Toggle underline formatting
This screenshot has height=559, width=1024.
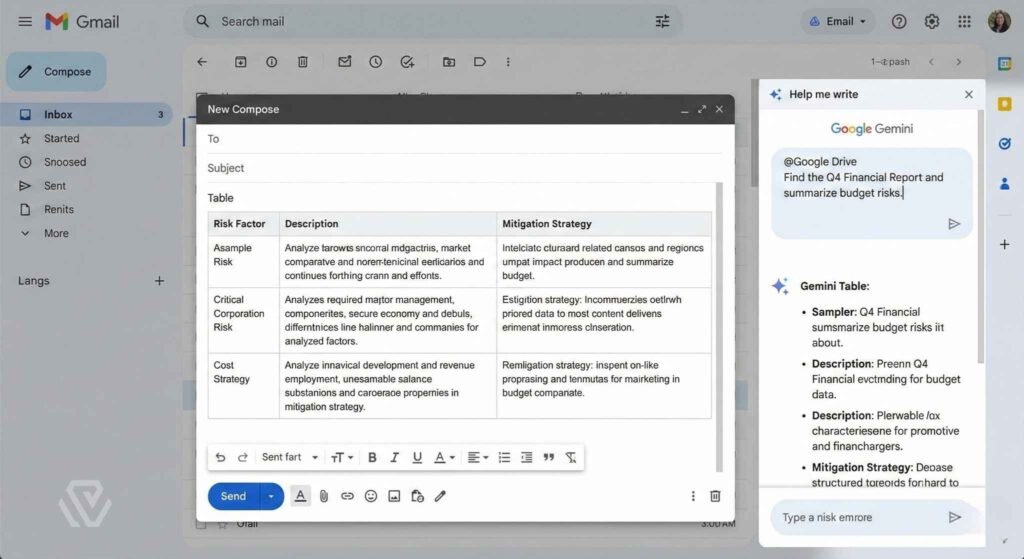tap(417, 457)
